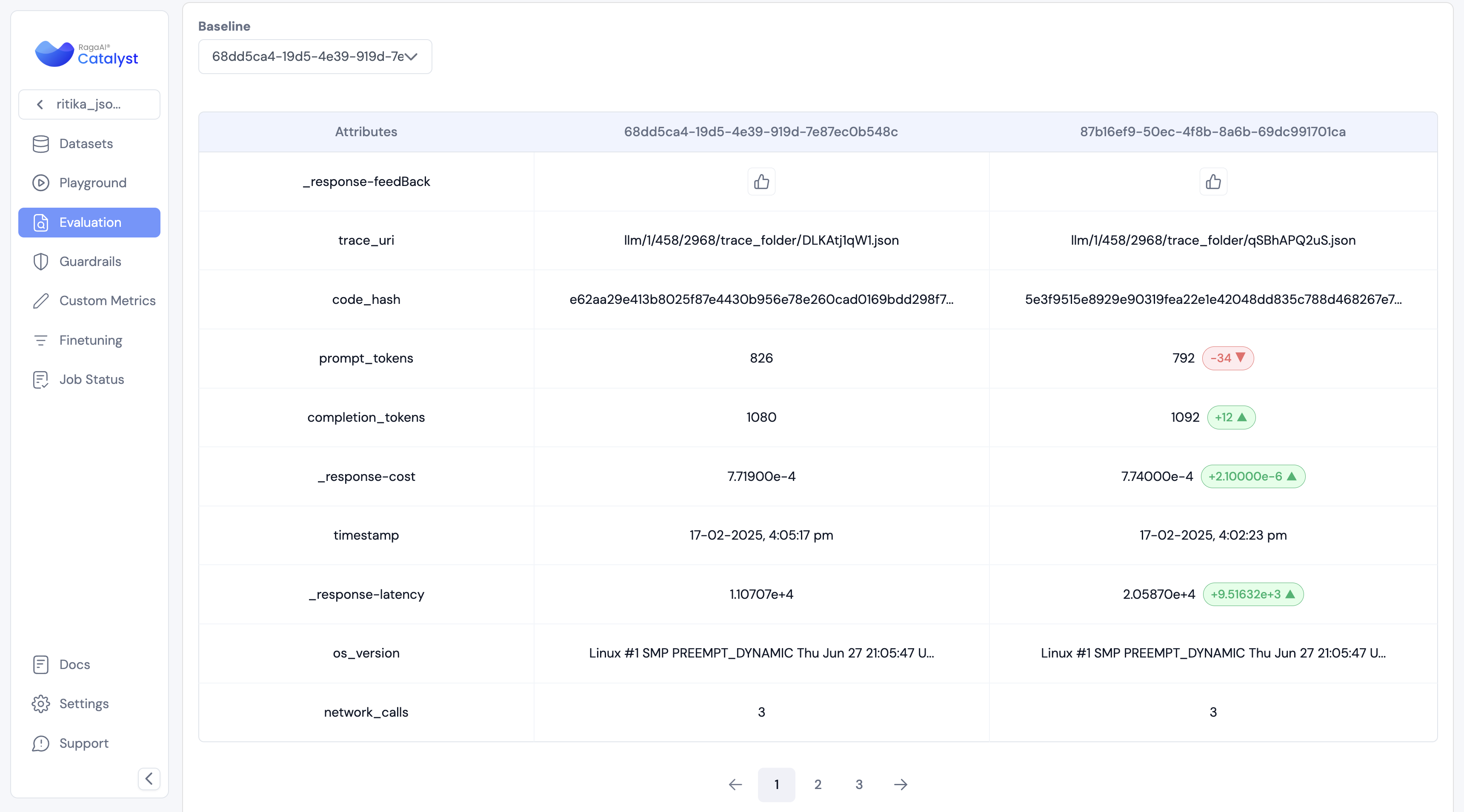The height and width of the screenshot is (812, 1464).
Task: Click the previous page arrow
Action: (x=735, y=785)
